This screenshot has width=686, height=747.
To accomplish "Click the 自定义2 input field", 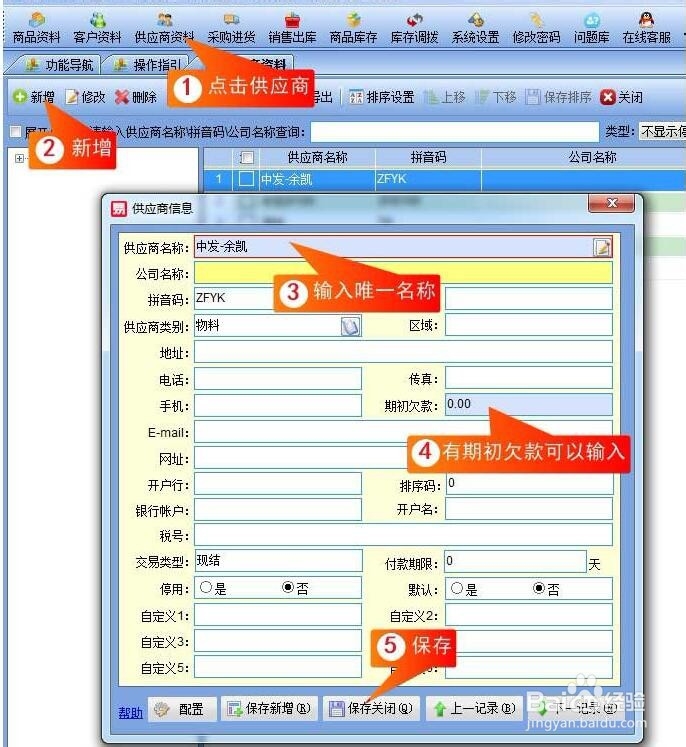I will (529, 615).
